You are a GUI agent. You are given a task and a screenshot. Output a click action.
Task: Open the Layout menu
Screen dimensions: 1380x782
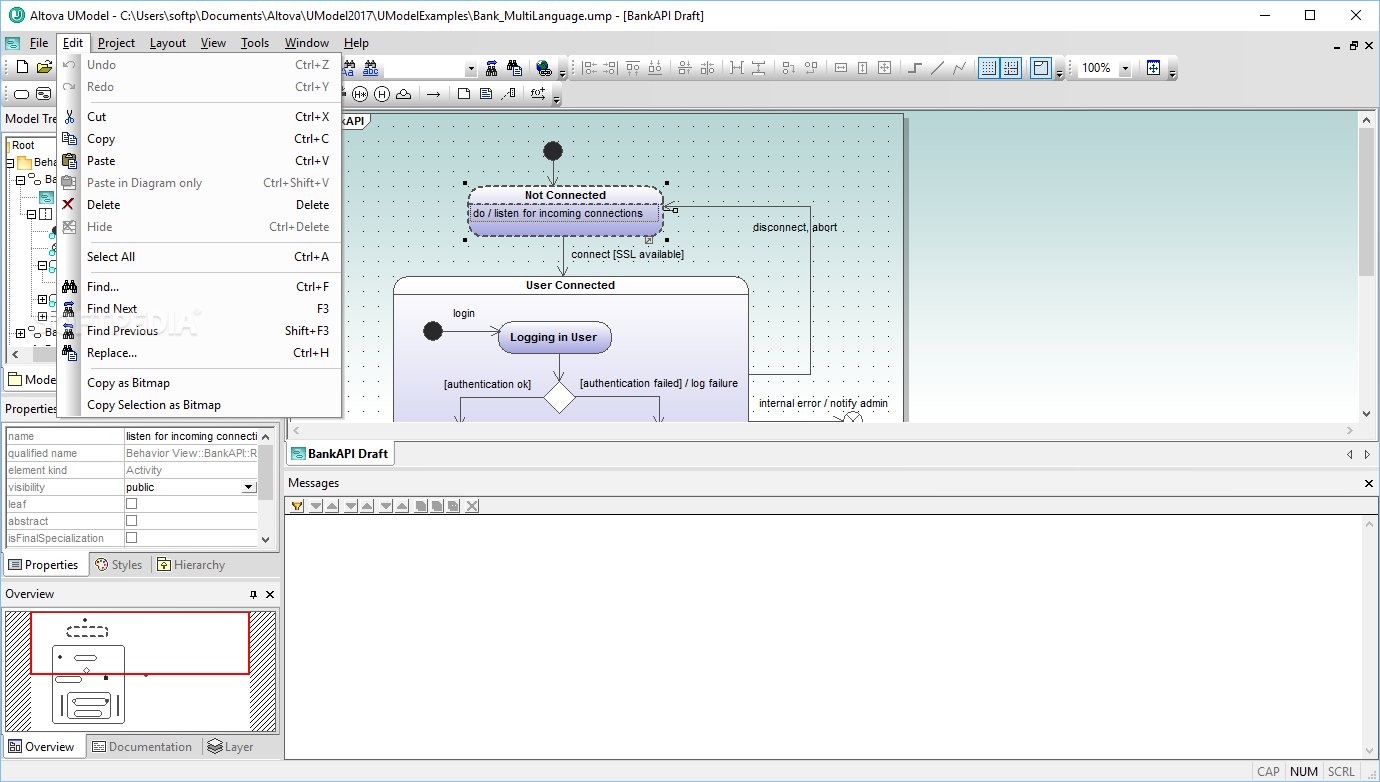pyautogui.click(x=168, y=43)
